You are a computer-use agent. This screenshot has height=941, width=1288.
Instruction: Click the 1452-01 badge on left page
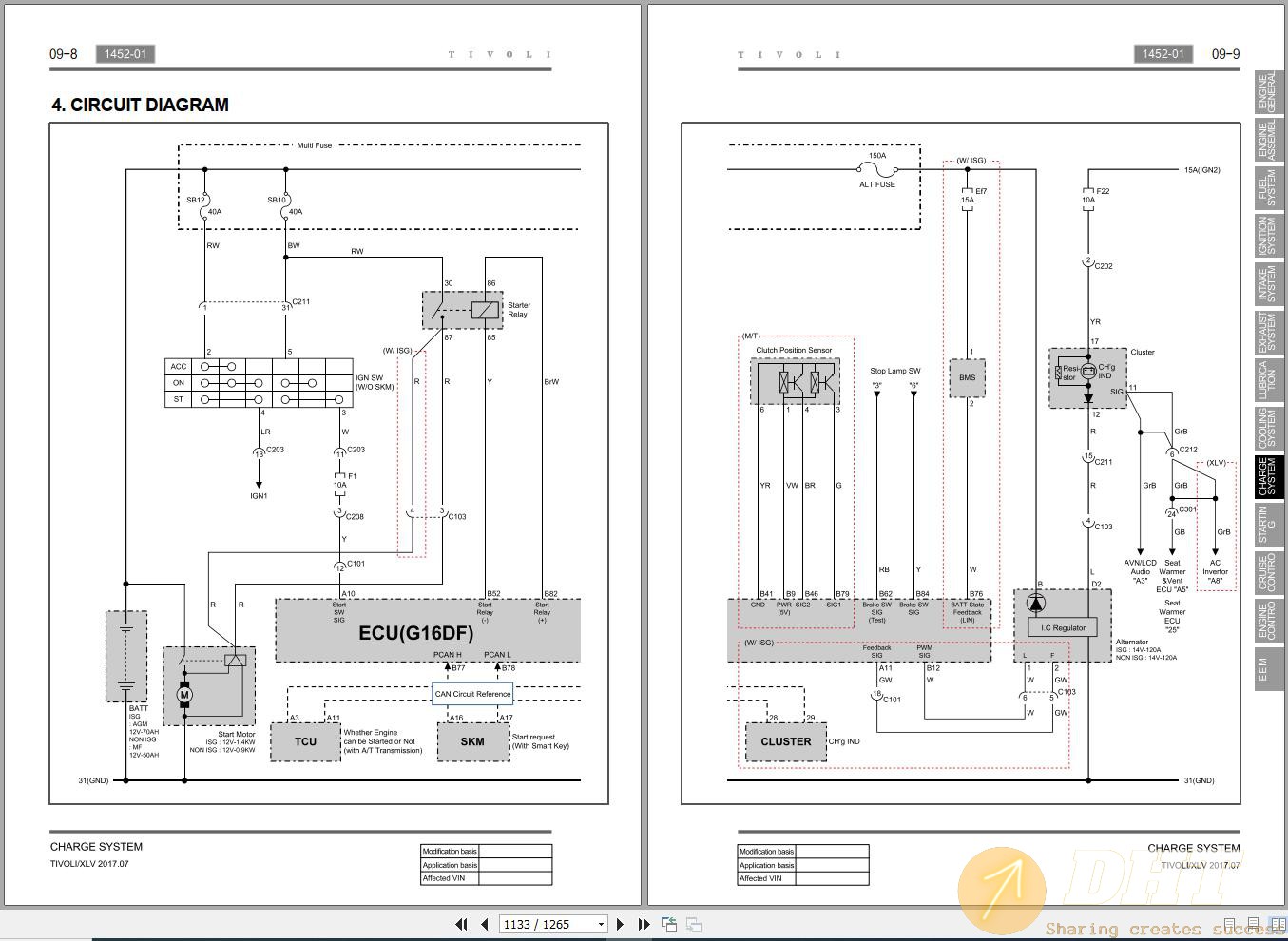(x=125, y=54)
